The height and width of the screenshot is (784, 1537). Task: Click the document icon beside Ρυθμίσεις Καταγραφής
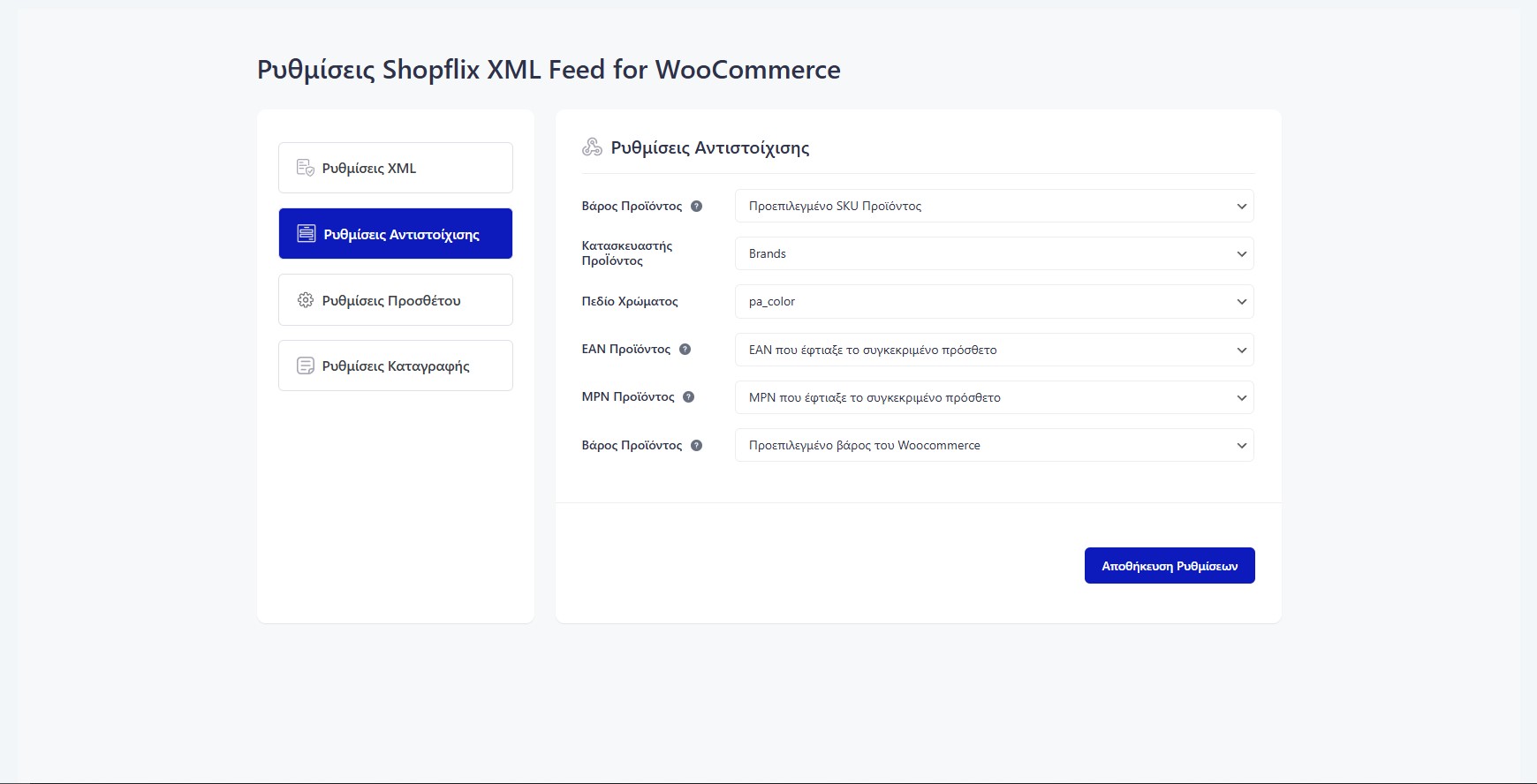[x=306, y=366]
